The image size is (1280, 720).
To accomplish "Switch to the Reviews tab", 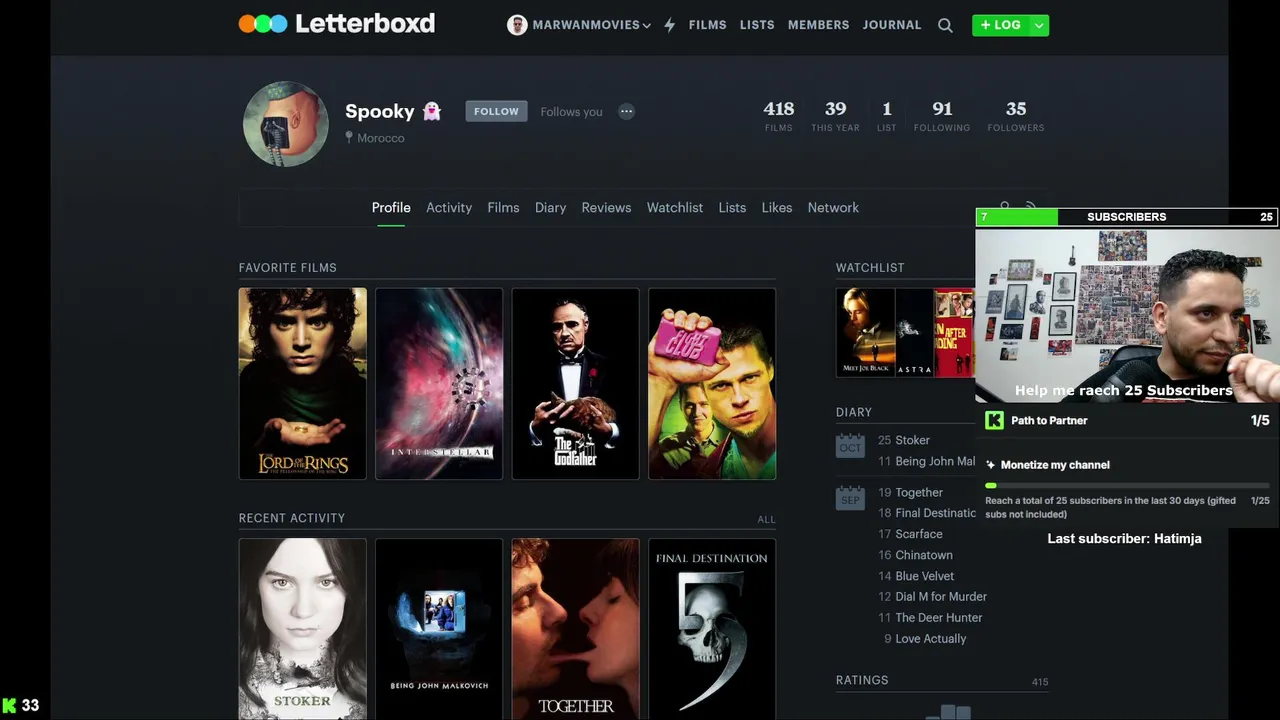I will pyautogui.click(x=606, y=208).
